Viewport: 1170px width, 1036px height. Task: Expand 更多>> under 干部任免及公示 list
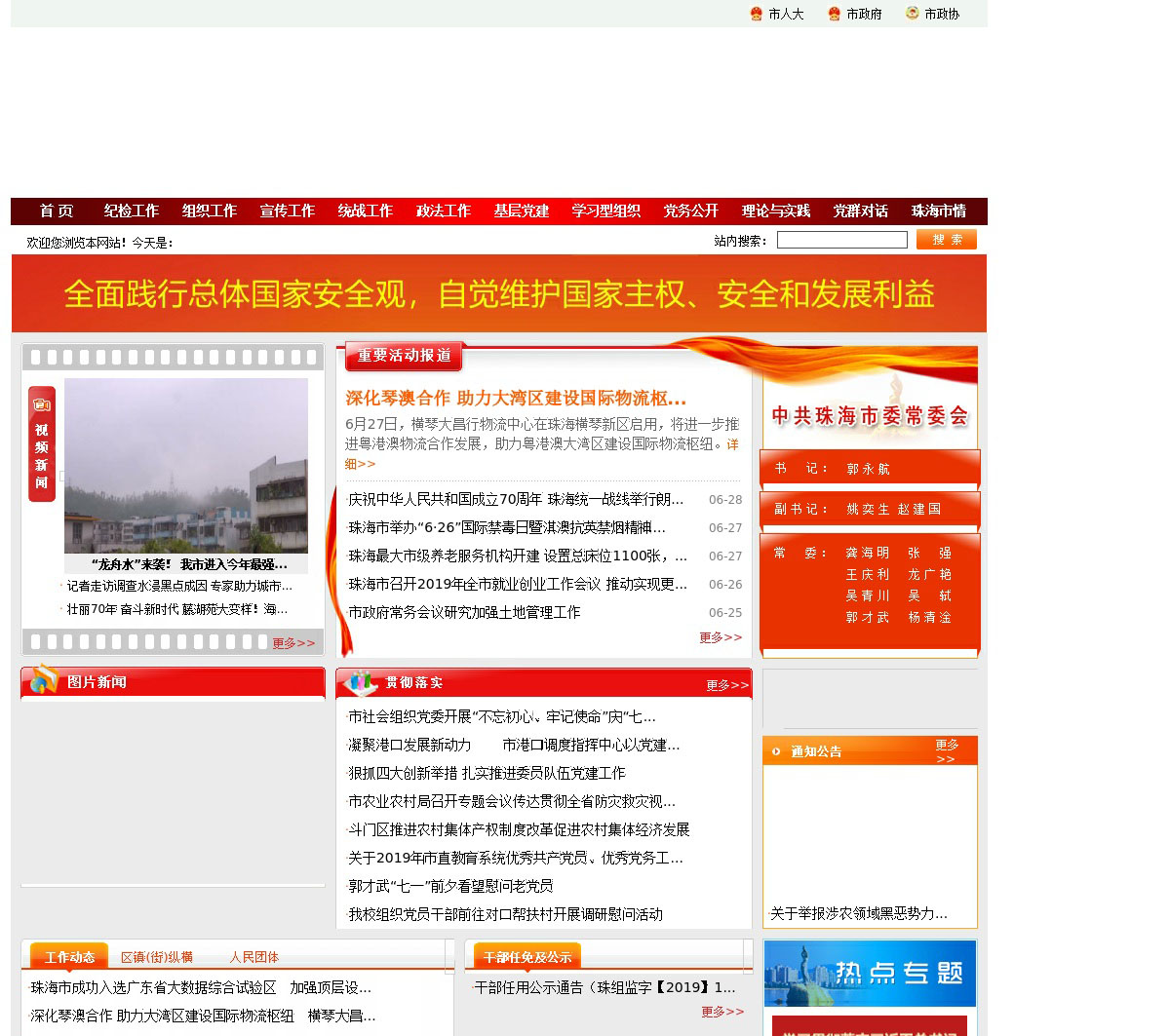[x=722, y=1012]
